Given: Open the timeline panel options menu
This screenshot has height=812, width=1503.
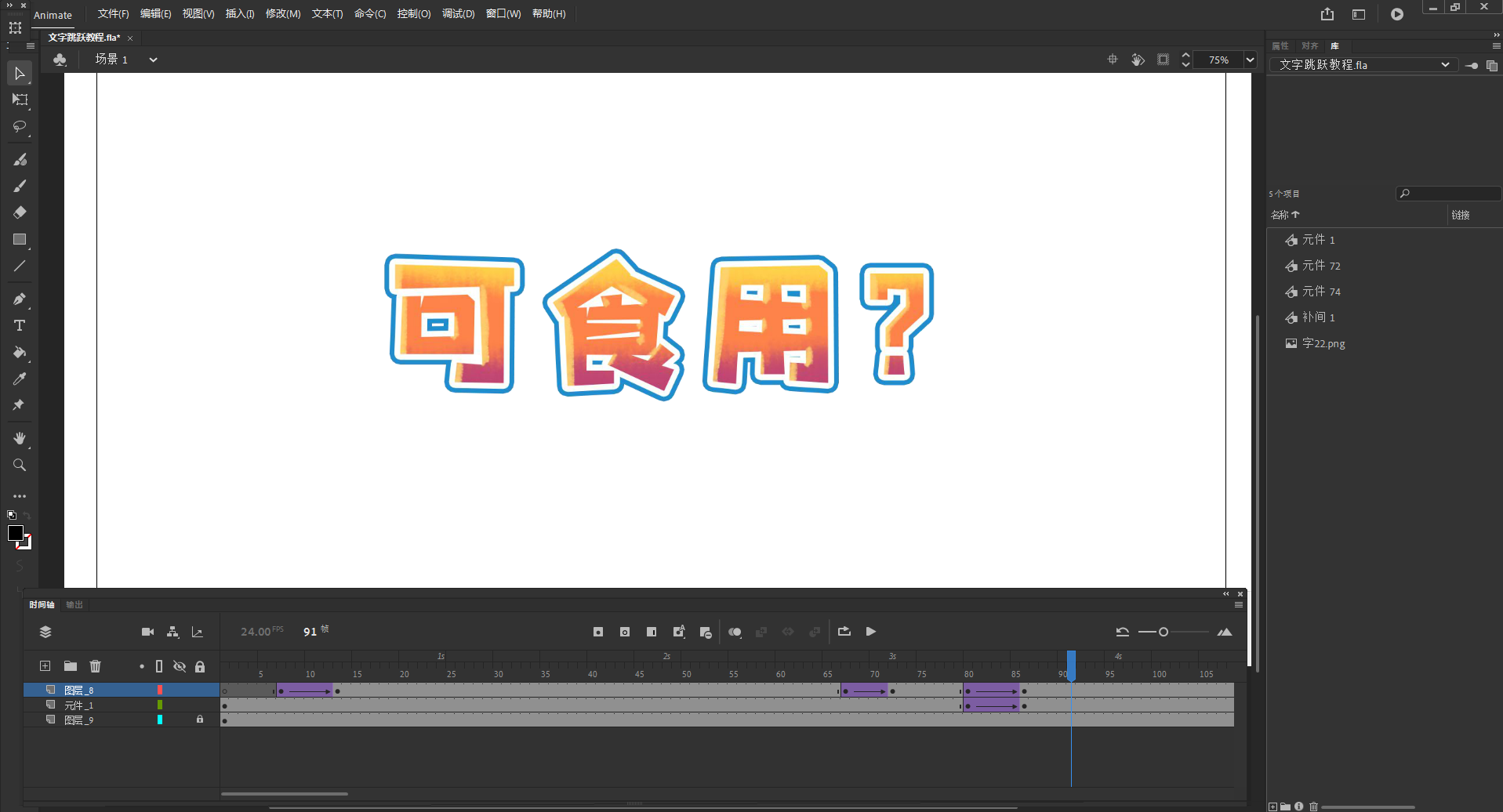Looking at the screenshot, I should pos(1239,605).
